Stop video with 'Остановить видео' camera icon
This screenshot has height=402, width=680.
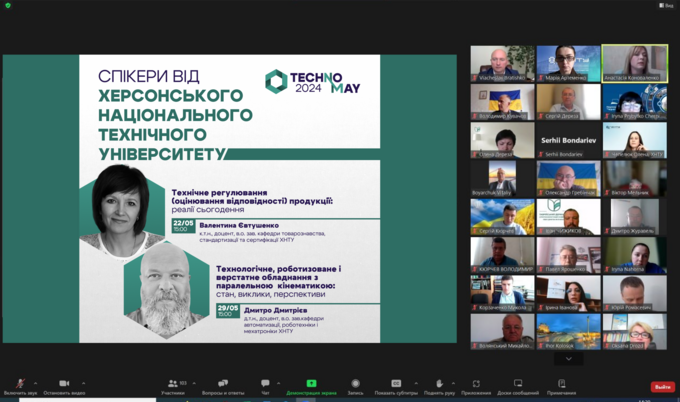64,383
